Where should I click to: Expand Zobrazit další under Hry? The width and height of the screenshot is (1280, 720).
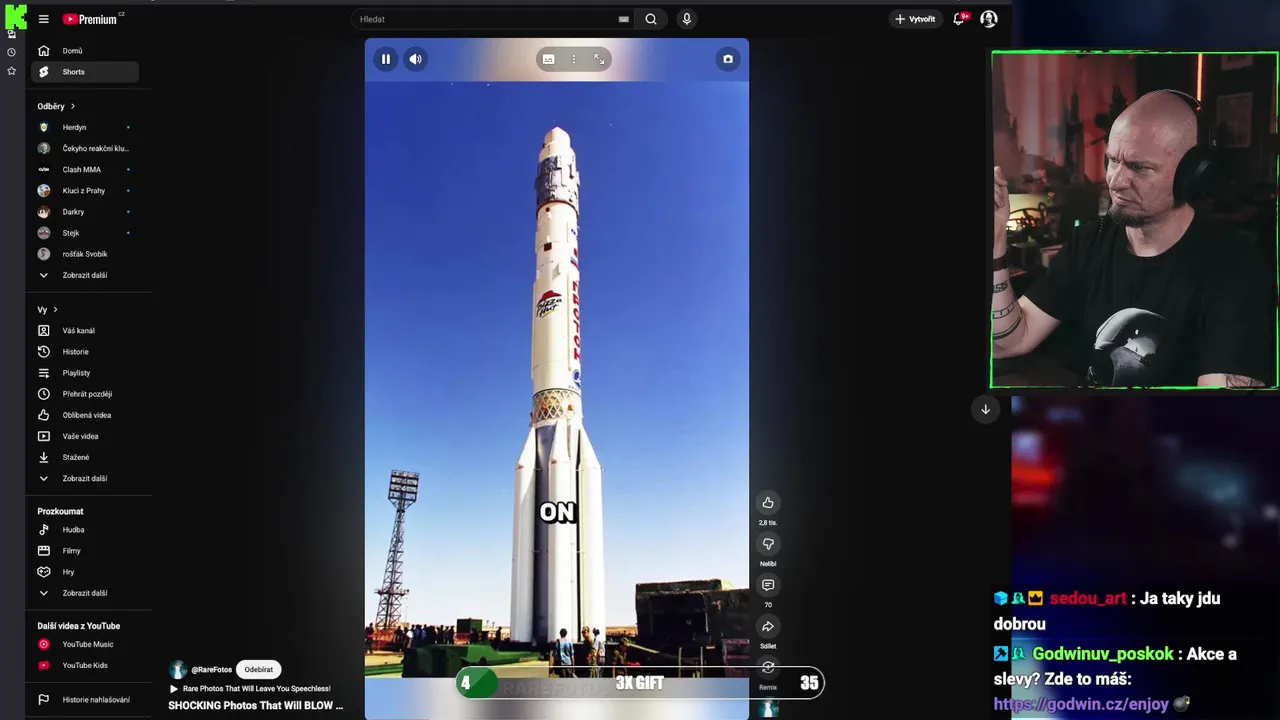tap(84, 593)
